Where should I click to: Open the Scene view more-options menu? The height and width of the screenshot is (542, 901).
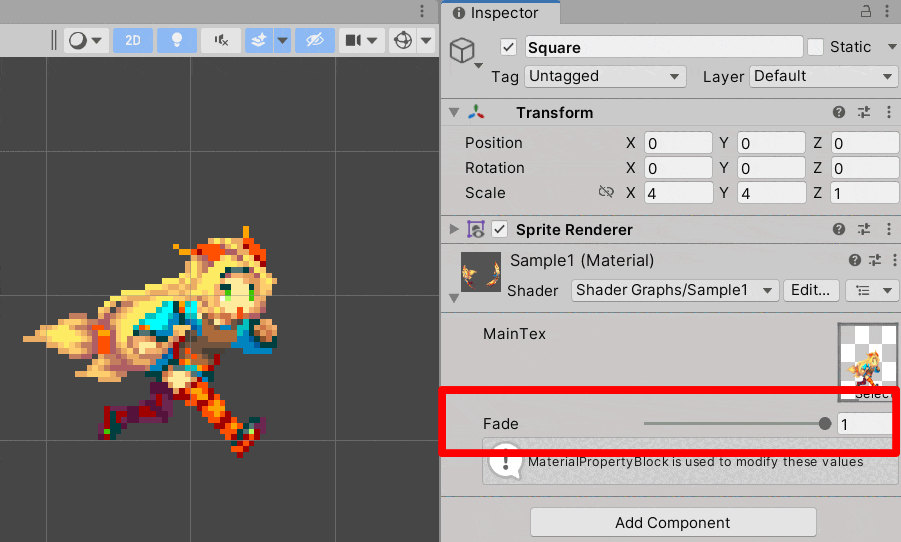point(422,11)
